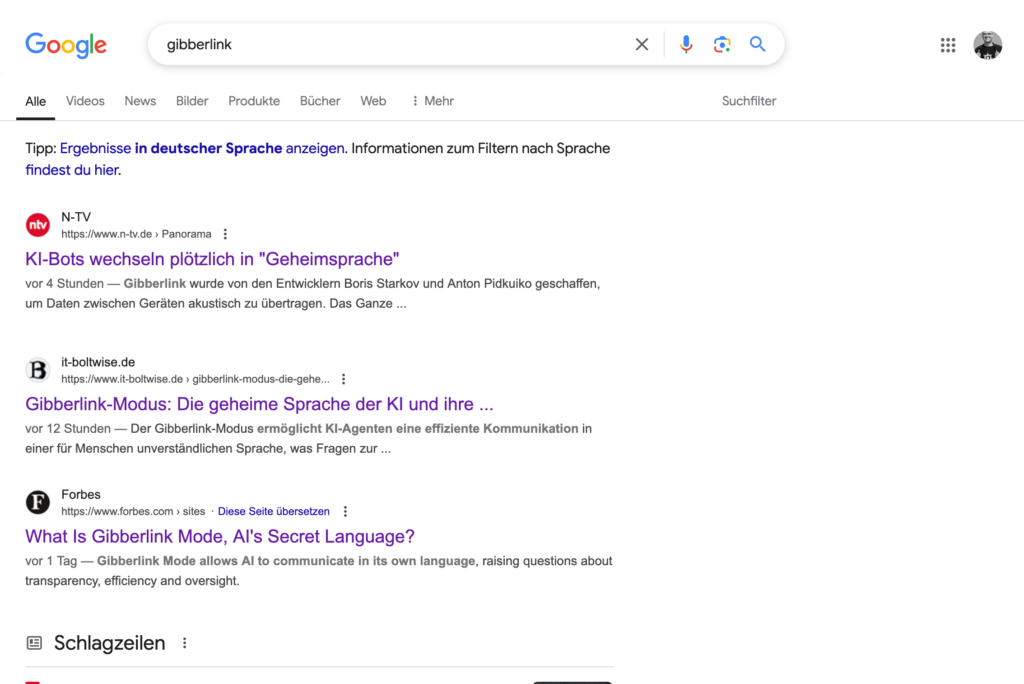Screen dimensions: 1024x684
Task: Click the Google logo
Action: tap(66, 45)
